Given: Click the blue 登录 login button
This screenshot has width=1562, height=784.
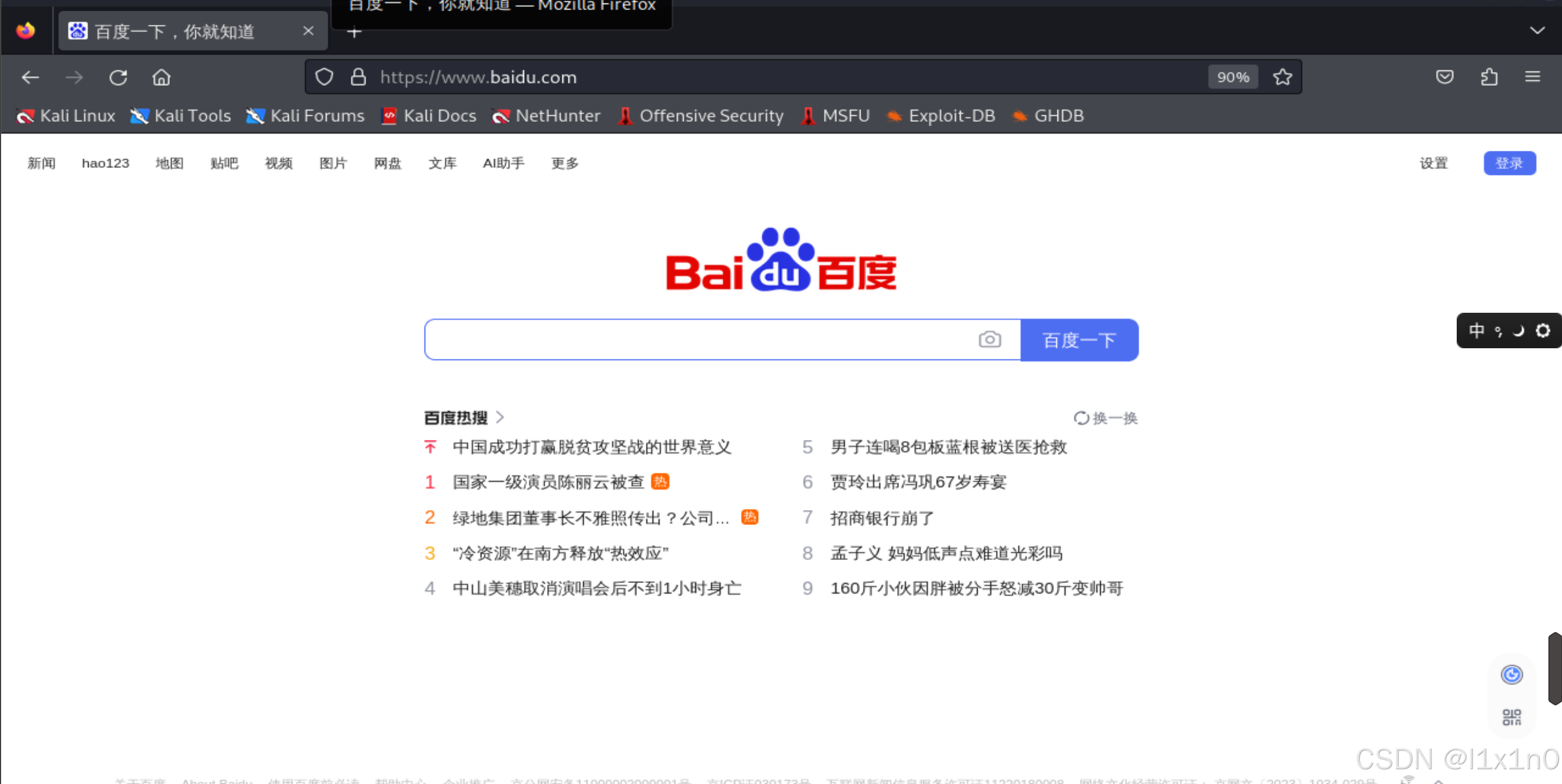Looking at the screenshot, I should pyautogui.click(x=1509, y=163).
